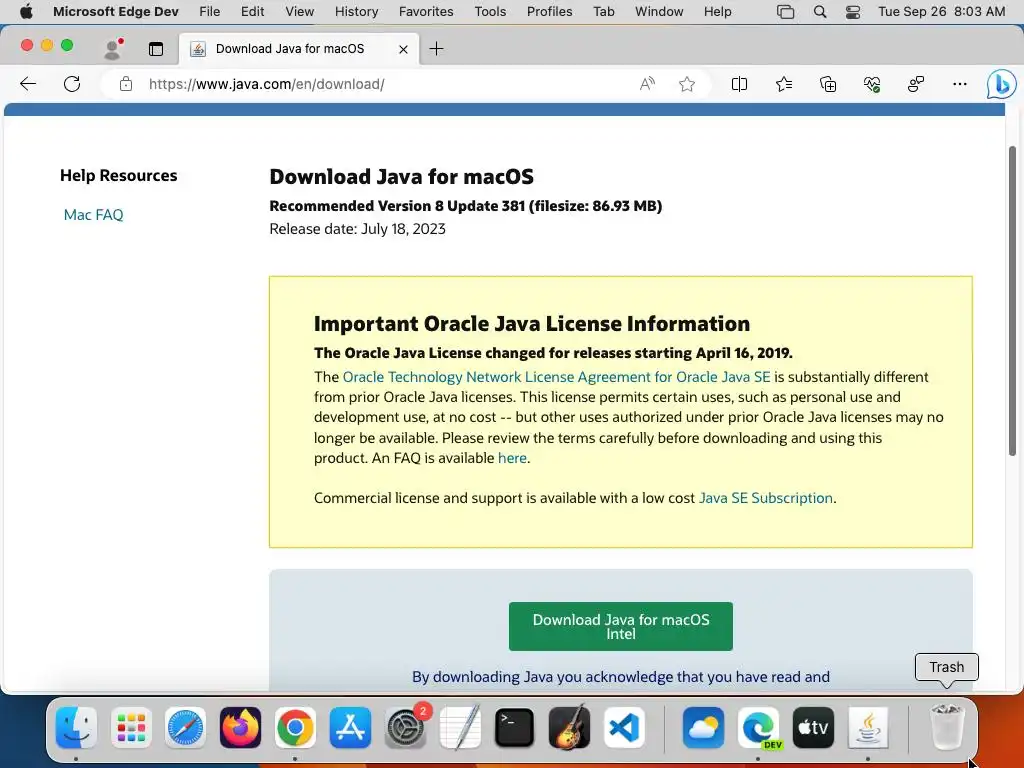
Task: Launch Google Chrome from the Dock
Action: tap(295, 727)
